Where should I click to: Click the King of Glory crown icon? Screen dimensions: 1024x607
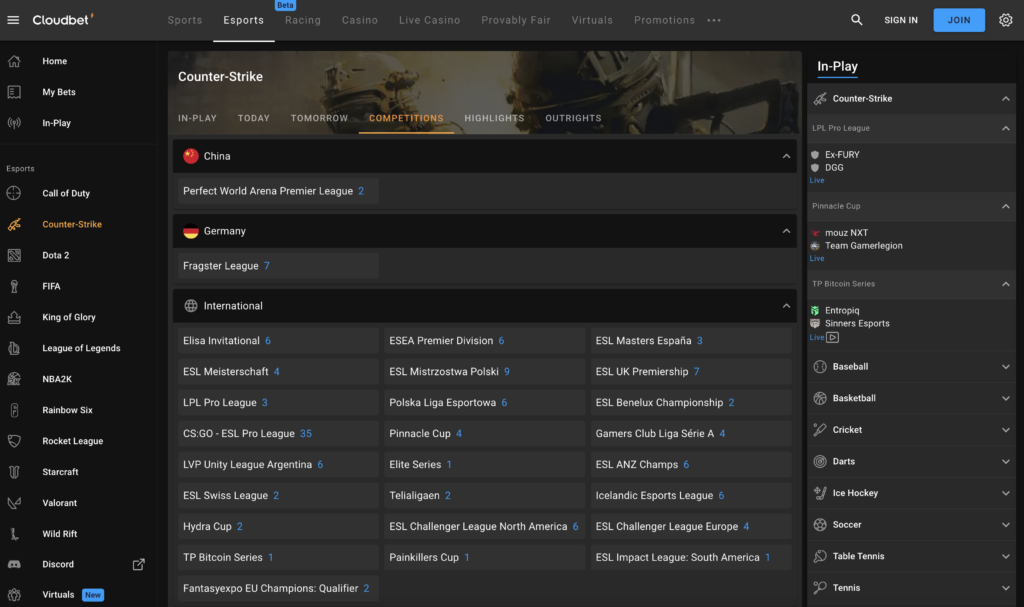(x=14, y=317)
